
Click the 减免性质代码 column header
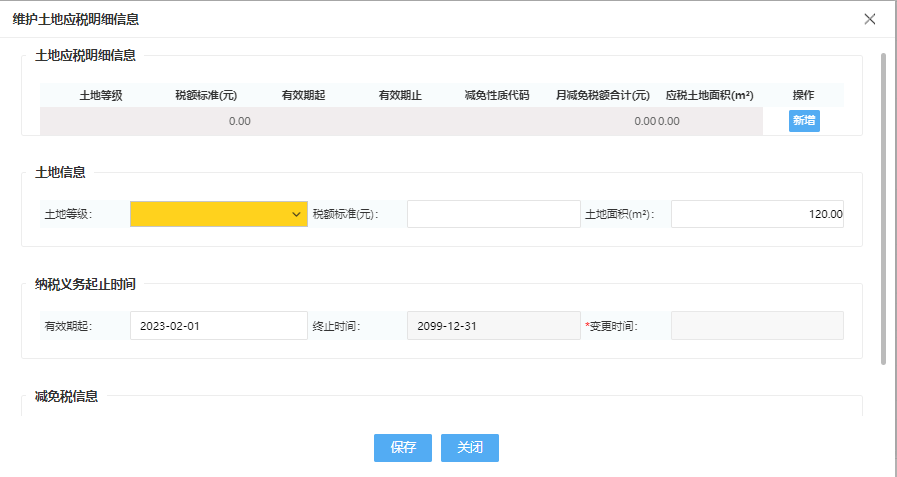pos(497,95)
